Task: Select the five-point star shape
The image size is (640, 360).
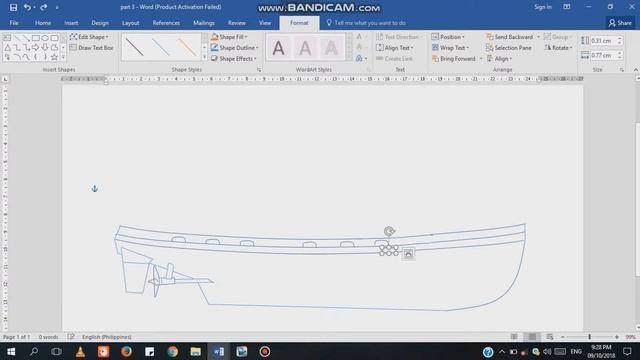Action: pyautogui.click(x=54, y=57)
